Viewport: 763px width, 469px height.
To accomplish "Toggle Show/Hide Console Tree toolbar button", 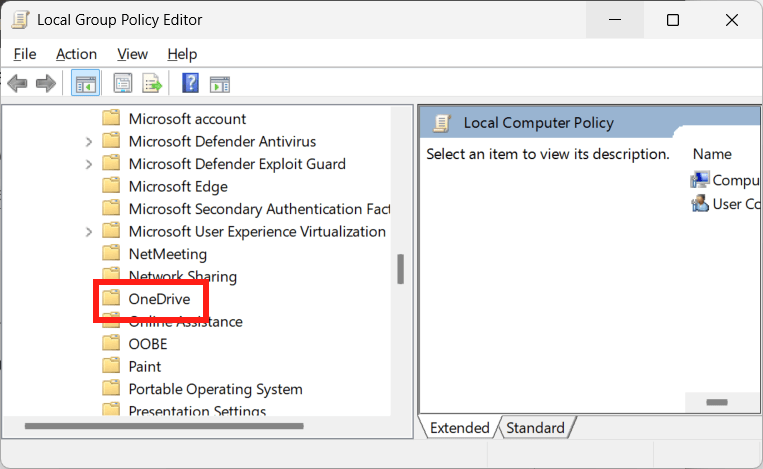I will (86, 84).
